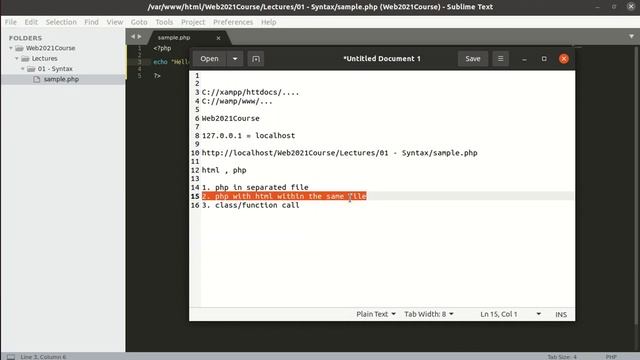Click the Open button in gedit
Screen dimensions: 640x360
click(209, 59)
